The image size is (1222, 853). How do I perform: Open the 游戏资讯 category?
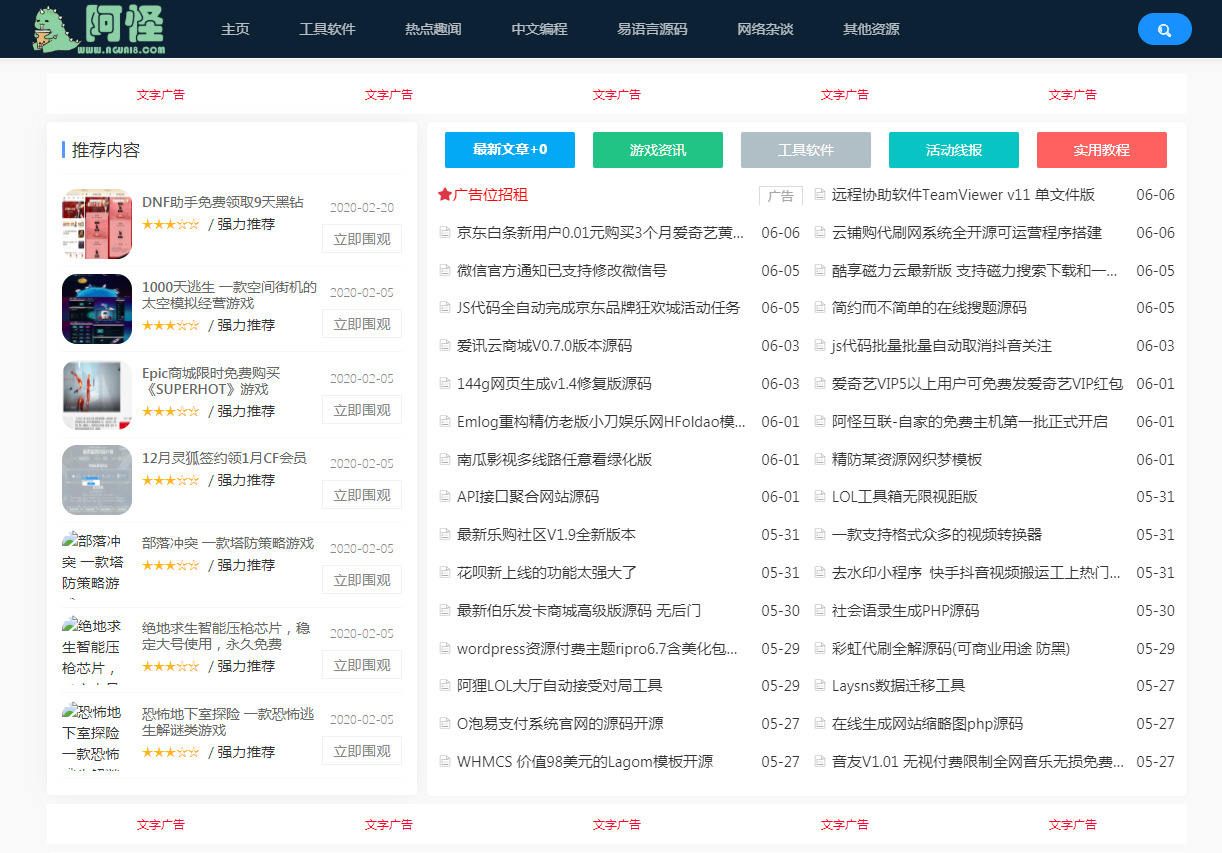[x=658, y=149]
